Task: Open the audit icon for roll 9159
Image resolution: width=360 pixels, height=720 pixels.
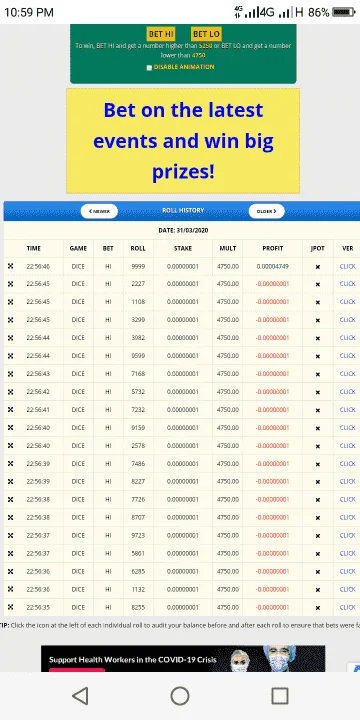Action: [x=10, y=428]
